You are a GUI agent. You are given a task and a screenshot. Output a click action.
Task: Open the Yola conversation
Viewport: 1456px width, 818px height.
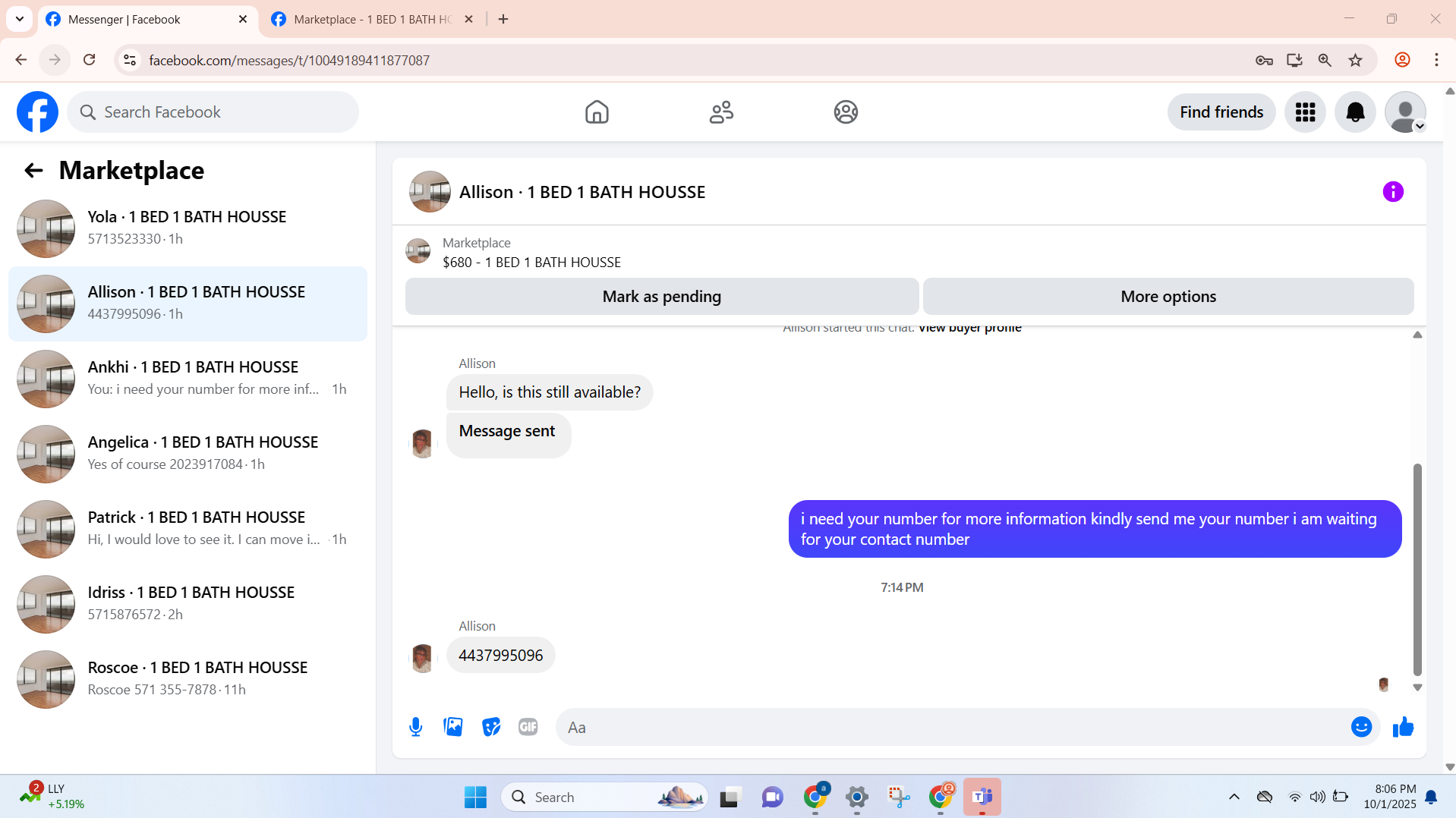click(x=188, y=228)
